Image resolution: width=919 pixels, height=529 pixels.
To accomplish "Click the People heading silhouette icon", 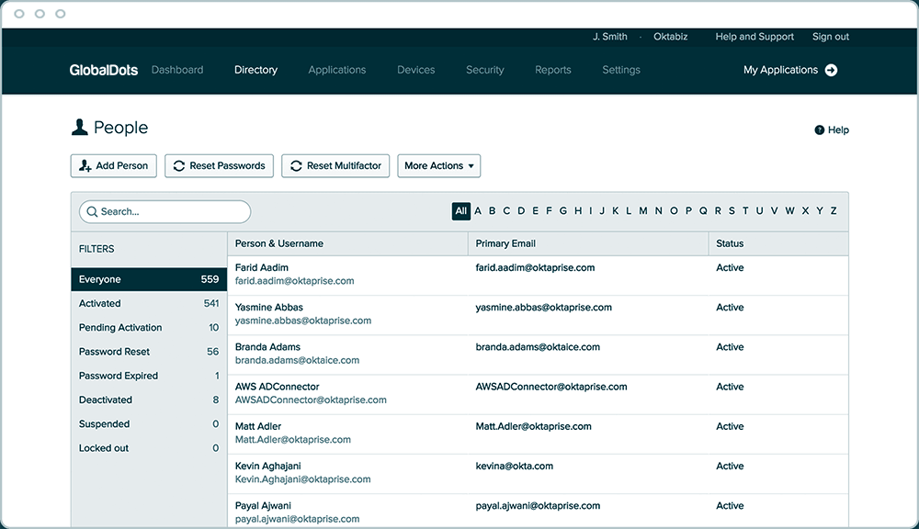I will pos(80,127).
